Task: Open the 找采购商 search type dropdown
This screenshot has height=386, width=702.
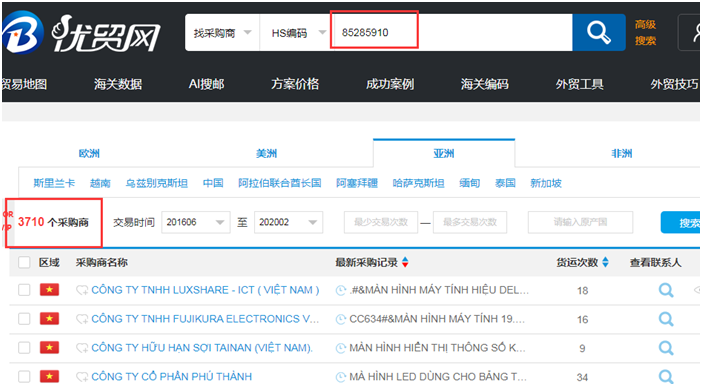Action: click(222, 33)
